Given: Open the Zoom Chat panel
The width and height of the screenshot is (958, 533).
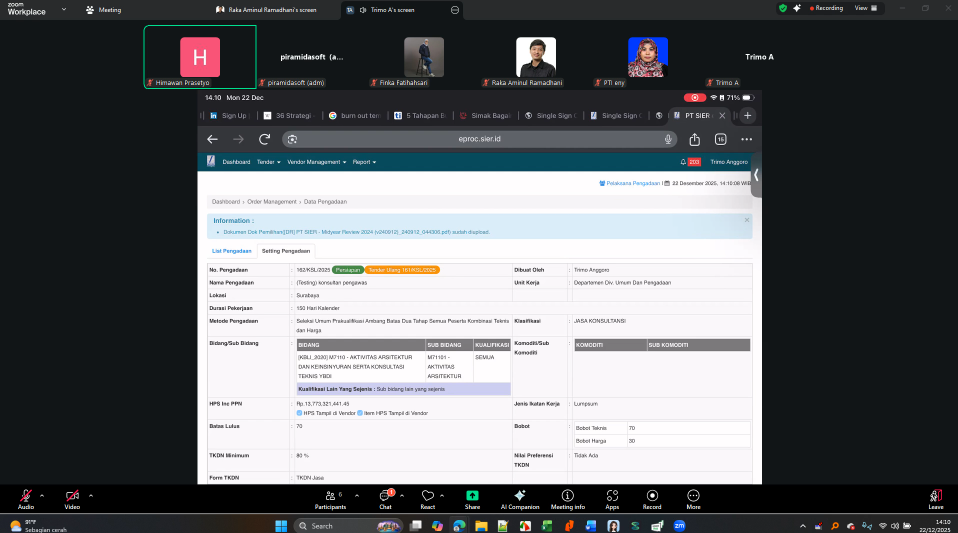Looking at the screenshot, I should (x=384, y=496).
